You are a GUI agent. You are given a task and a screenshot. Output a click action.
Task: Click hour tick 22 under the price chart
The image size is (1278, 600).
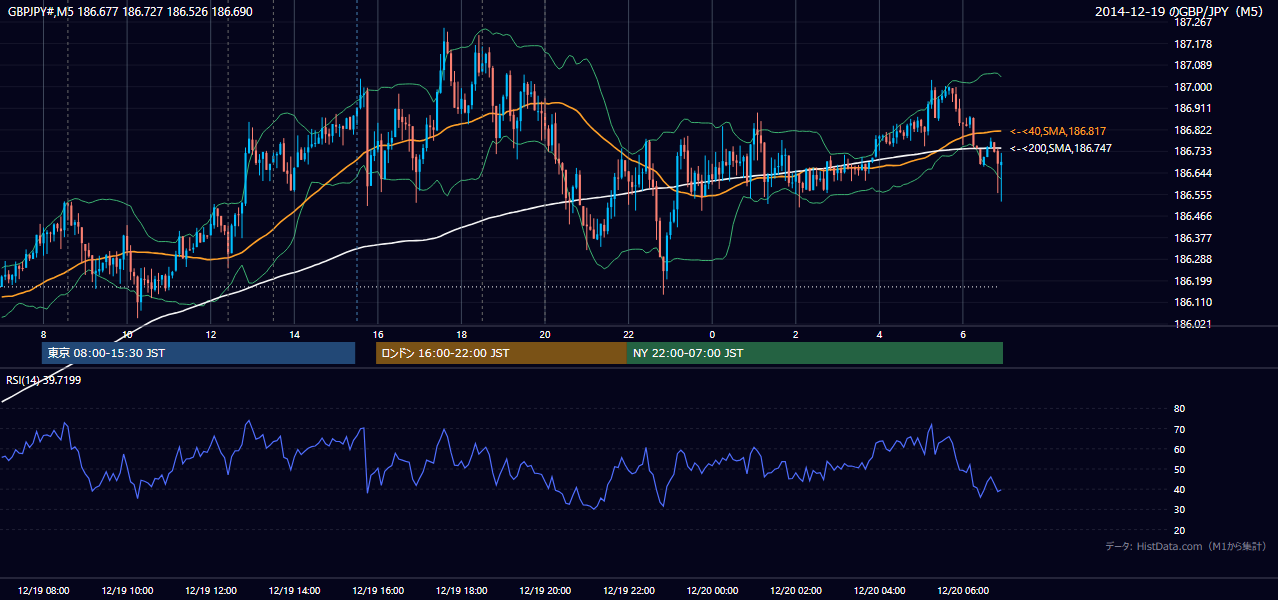click(629, 334)
